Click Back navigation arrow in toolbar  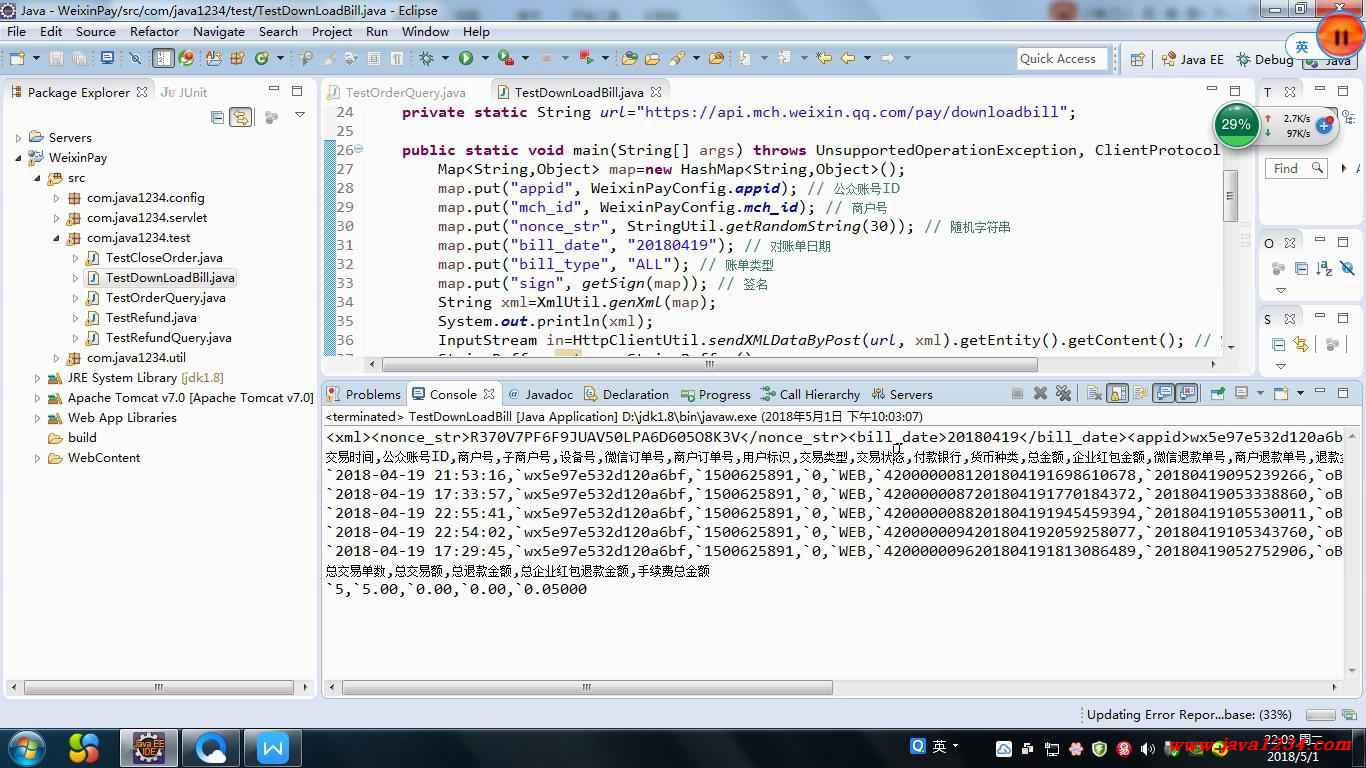[x=848, y=58]
